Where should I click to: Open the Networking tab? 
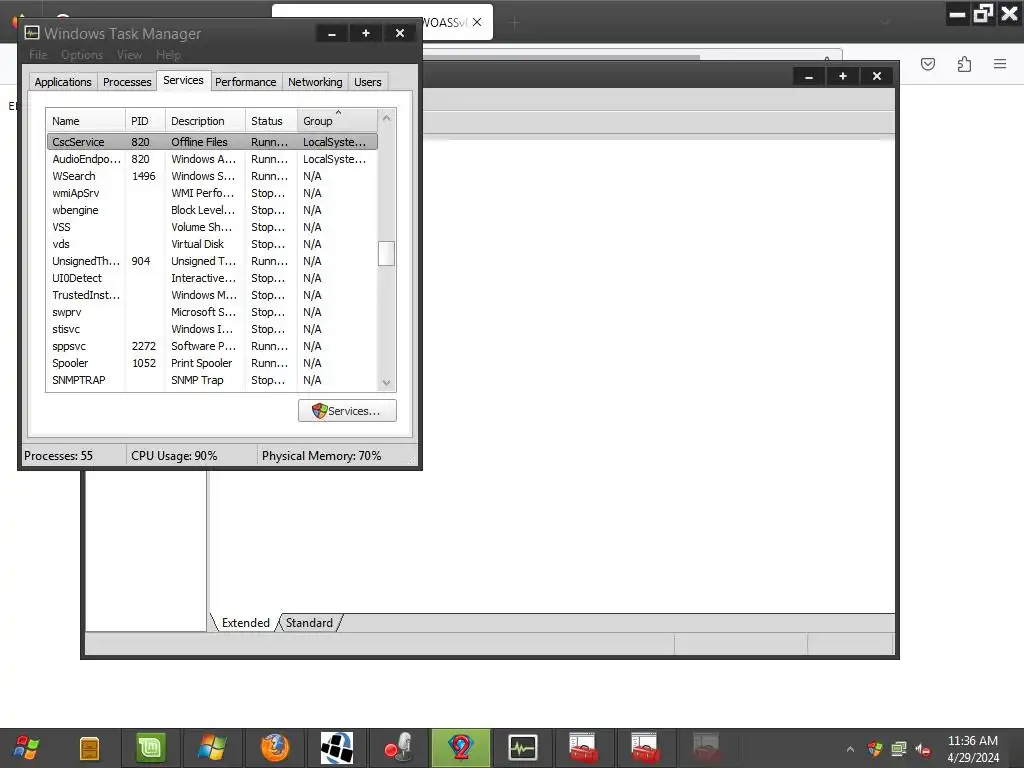point(315,82)
